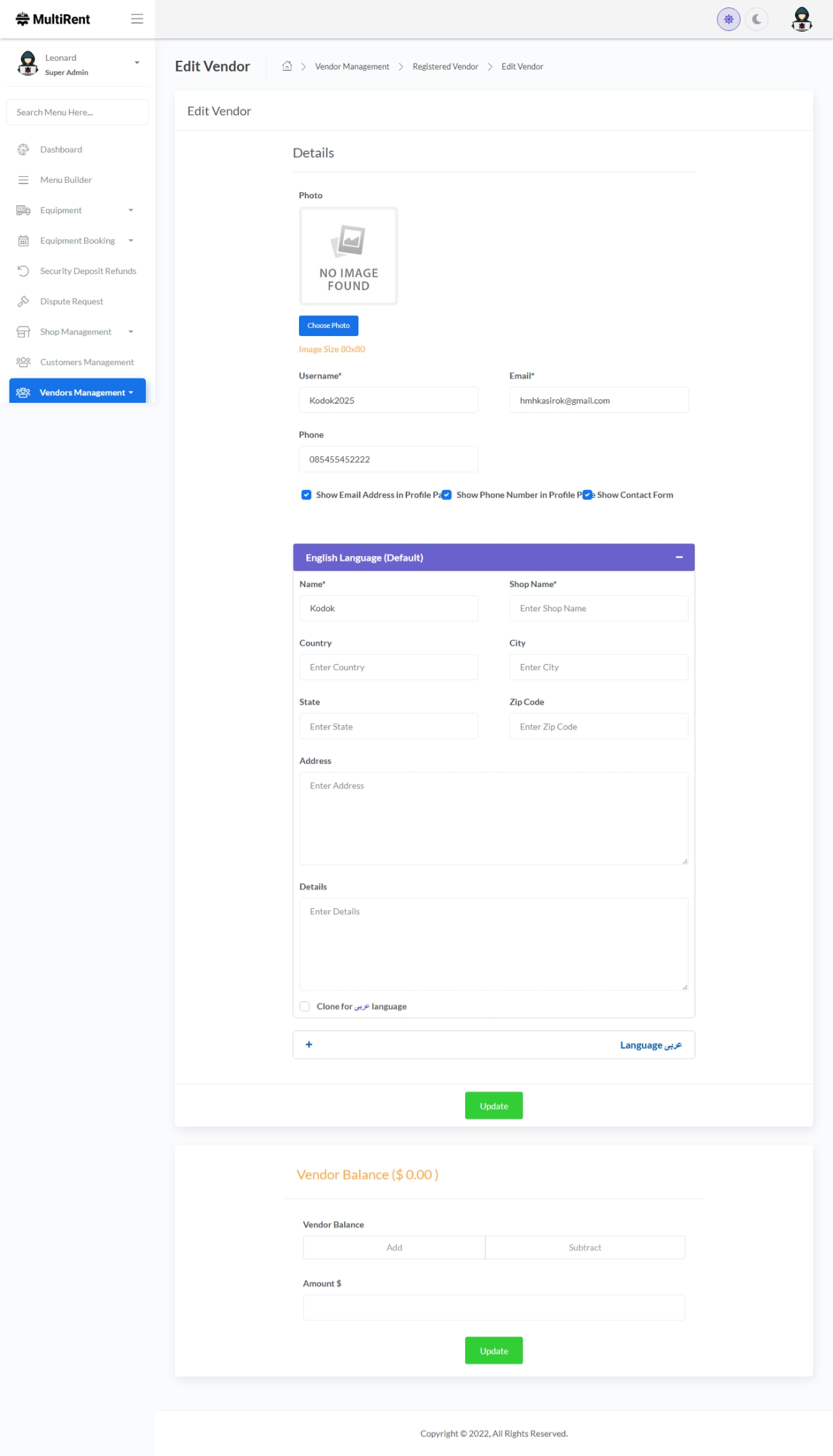Viewport: 833px width, 1456px height.
Task: Select the Subtract vendor balance option
Action: (585, 1248)
